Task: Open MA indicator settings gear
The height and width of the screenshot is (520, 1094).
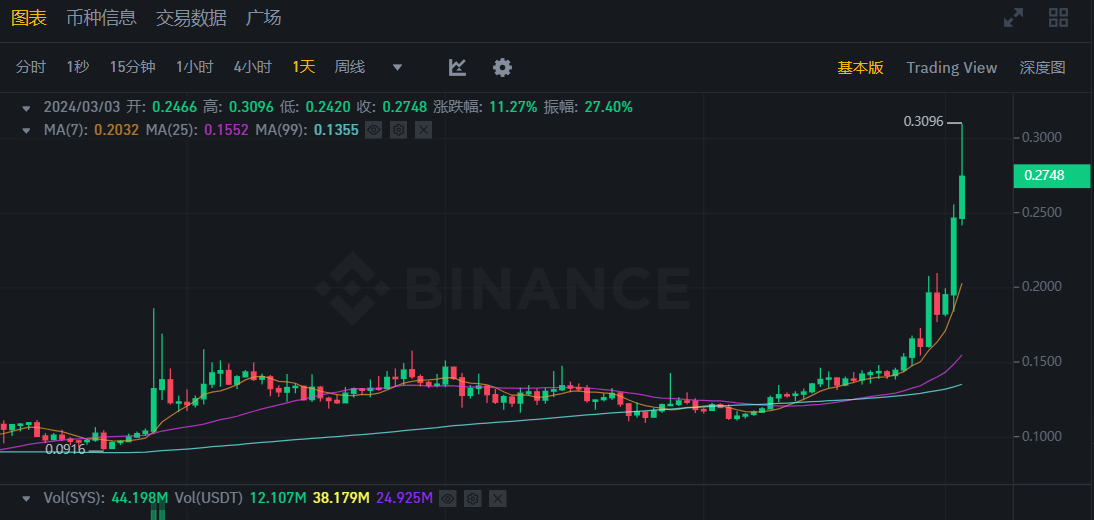Action: (x=398, y=130)
